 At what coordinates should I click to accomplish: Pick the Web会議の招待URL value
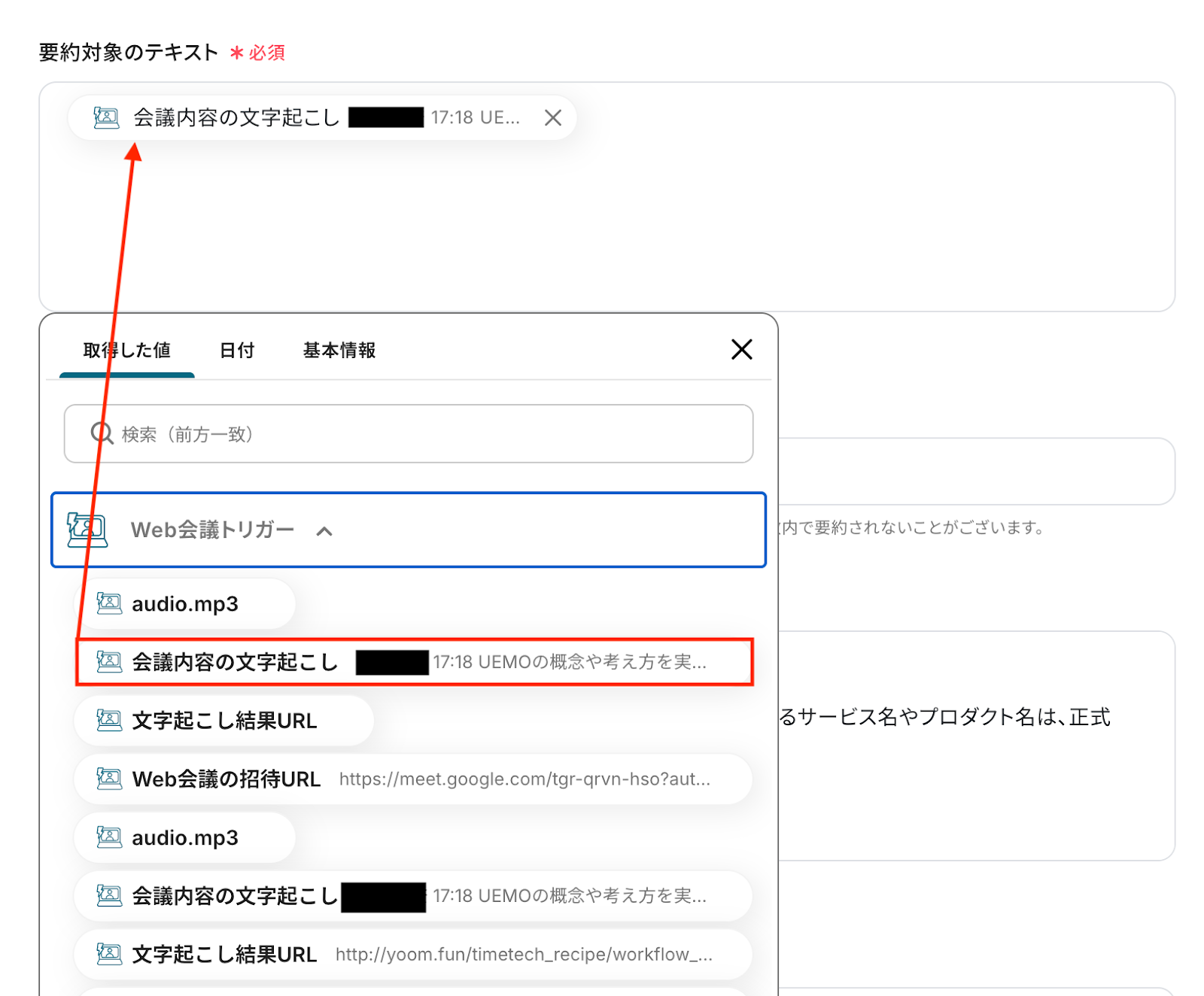click(412, 779)
